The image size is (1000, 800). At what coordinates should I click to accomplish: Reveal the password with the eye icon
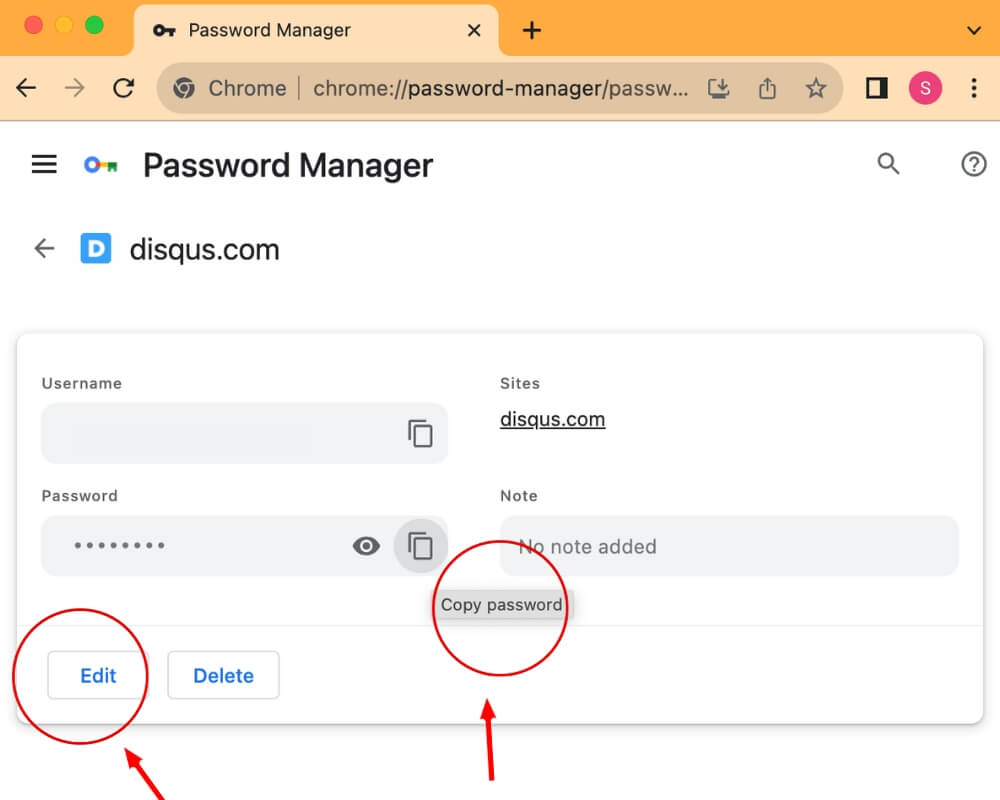[x=366, y=546]
